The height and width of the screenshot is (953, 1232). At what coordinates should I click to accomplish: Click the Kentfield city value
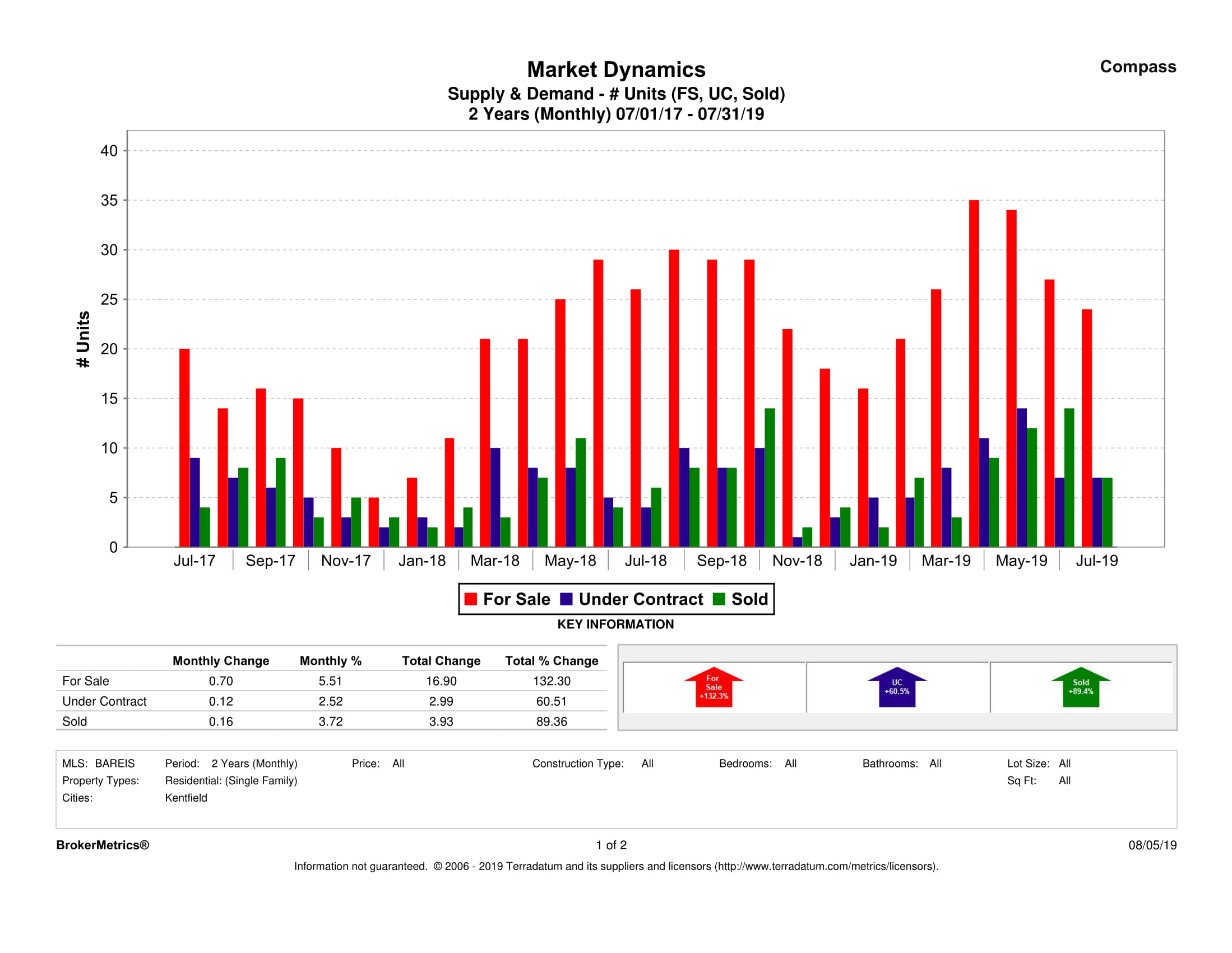click(x=186, y=798)
